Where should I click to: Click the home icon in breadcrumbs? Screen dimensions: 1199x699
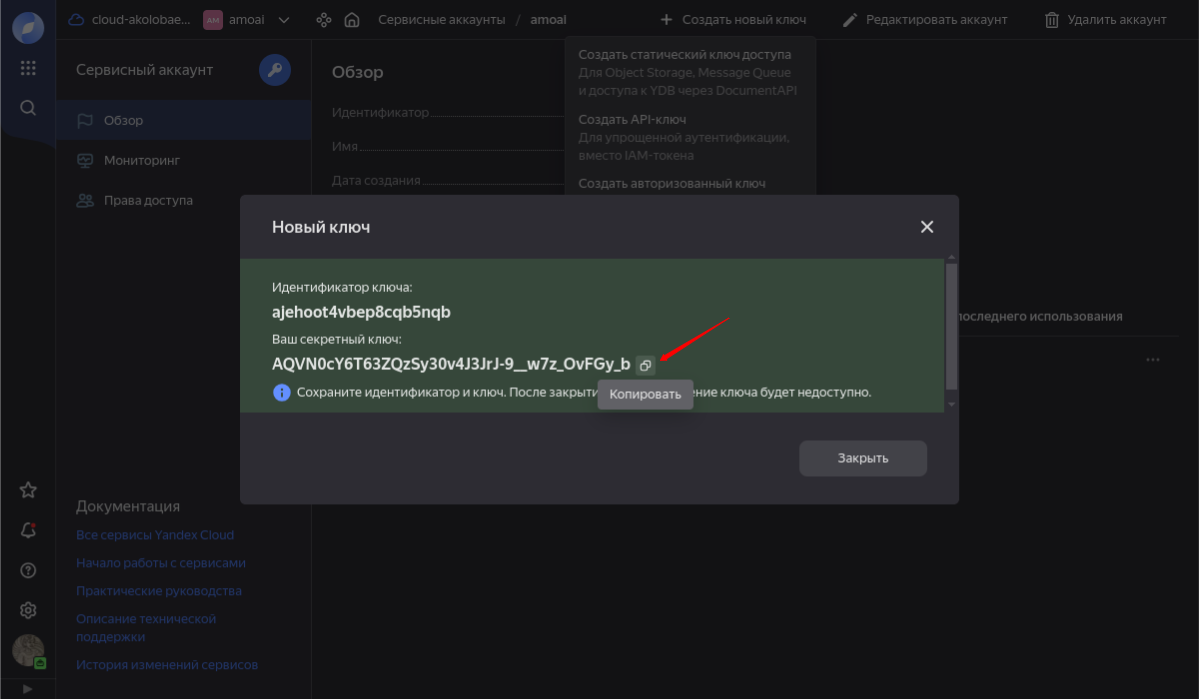click(x=351, y=20)
